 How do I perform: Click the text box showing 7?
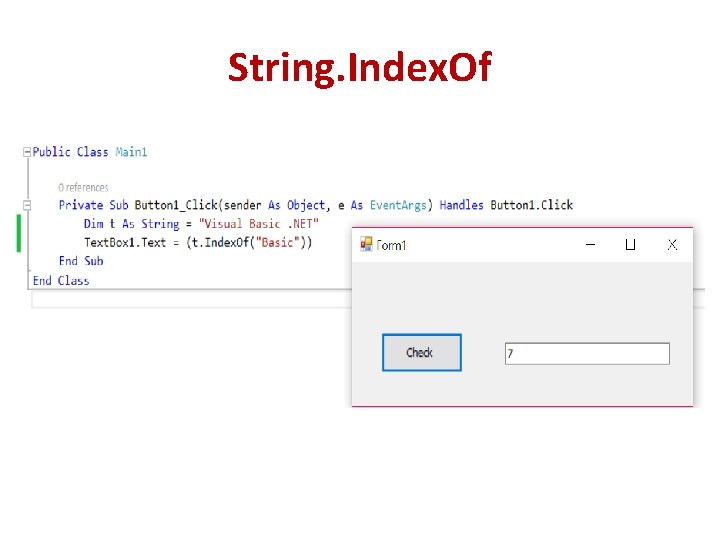click(x=587, y=354)
